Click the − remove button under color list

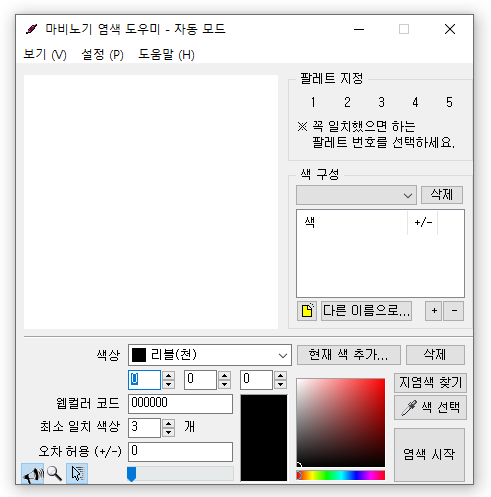click(454, 311)
